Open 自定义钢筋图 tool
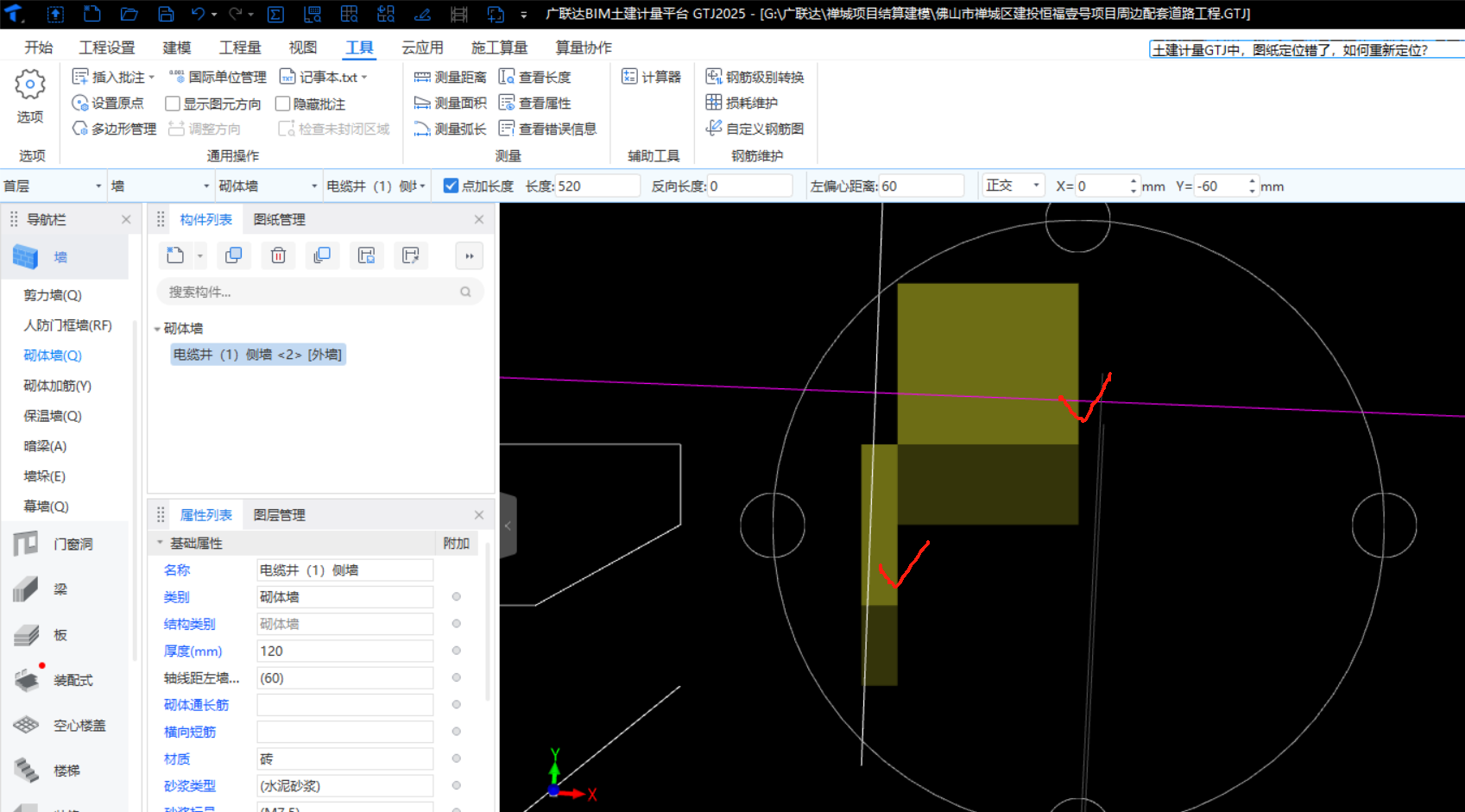This screenshot has width=1465, height=812. [755, 129]
